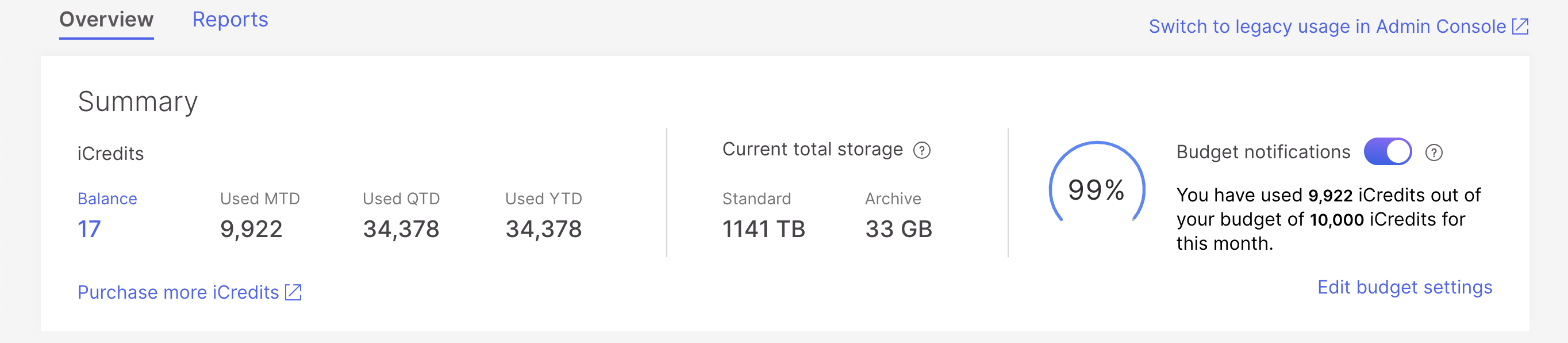
Task: Click the 99% budget usage gauge
Action: [x=1096, y=189]
